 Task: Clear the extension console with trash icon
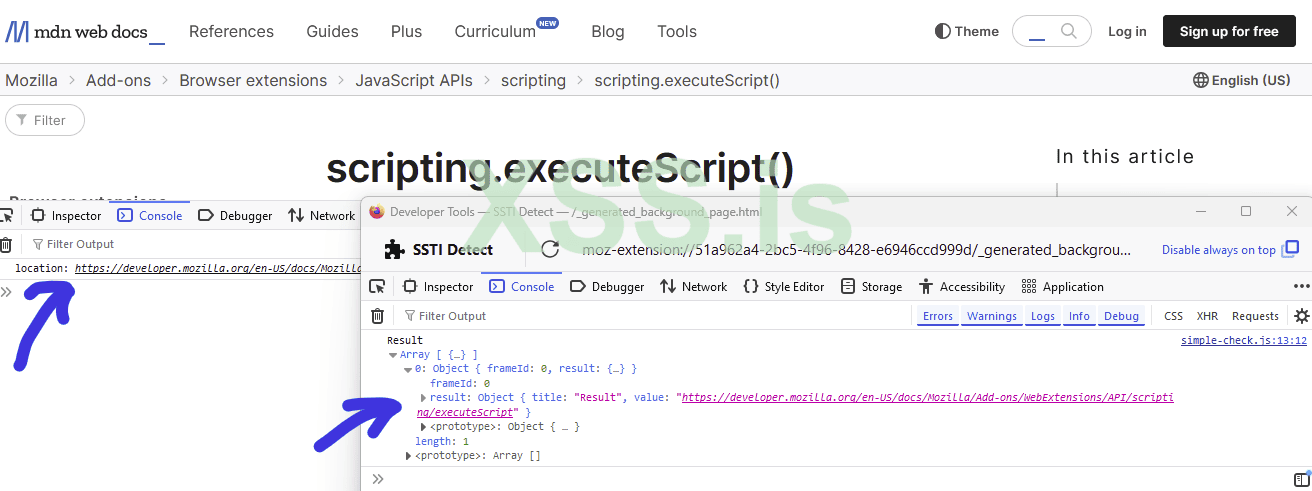(377, 316)
